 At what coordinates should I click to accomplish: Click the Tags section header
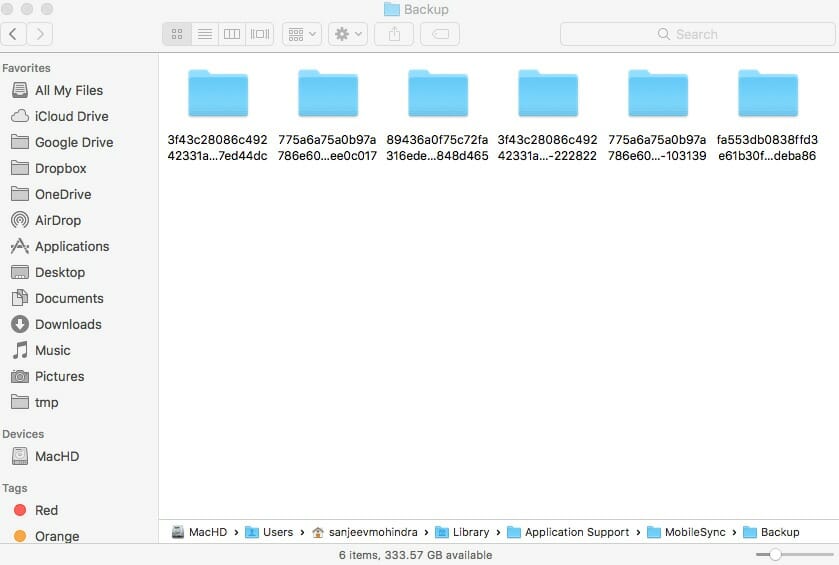[14, 488]
